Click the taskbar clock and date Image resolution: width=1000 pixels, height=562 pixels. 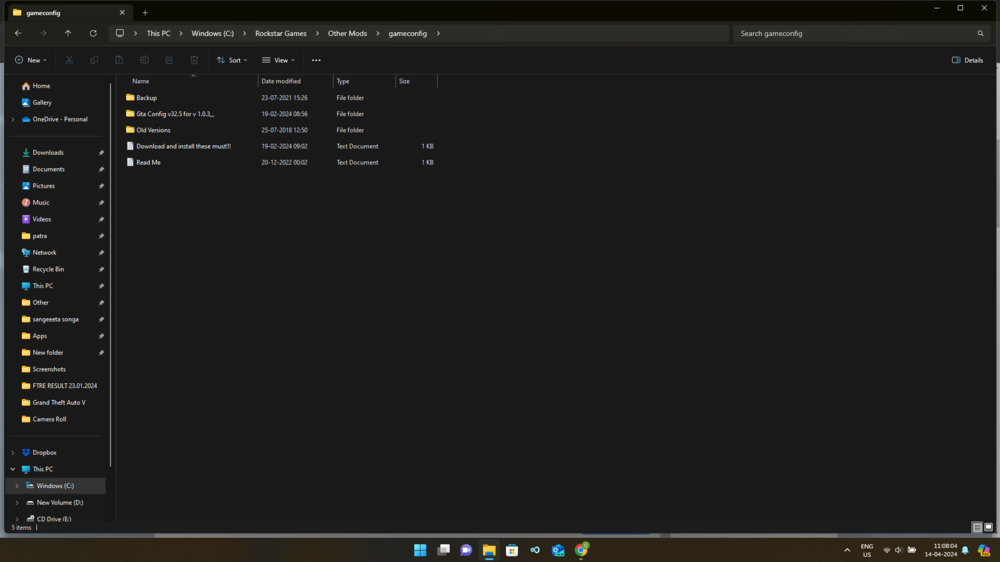pyautogui.click(x=941, y=550)
